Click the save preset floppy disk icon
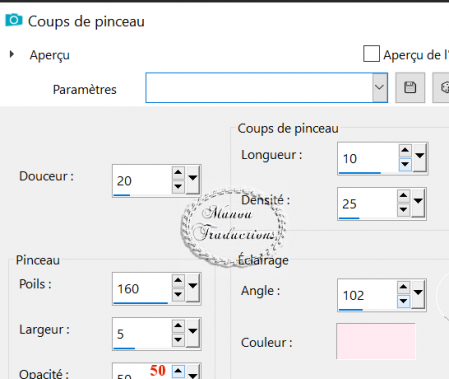This screenshot has height=379, width=449. click(x=410, y=88)
